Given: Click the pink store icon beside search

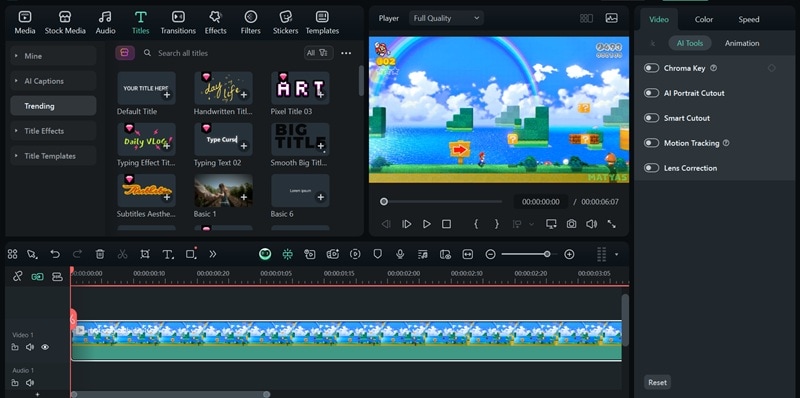Looking at the screenshot, I should (125, 53).
